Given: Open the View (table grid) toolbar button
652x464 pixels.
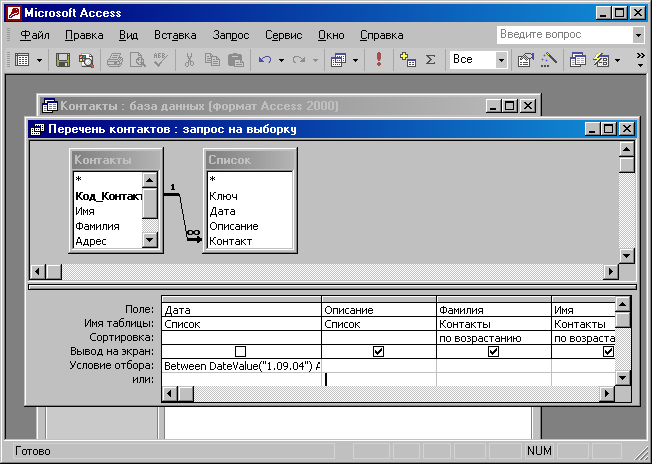Looking at the screenshot, I should pos(22,60).
